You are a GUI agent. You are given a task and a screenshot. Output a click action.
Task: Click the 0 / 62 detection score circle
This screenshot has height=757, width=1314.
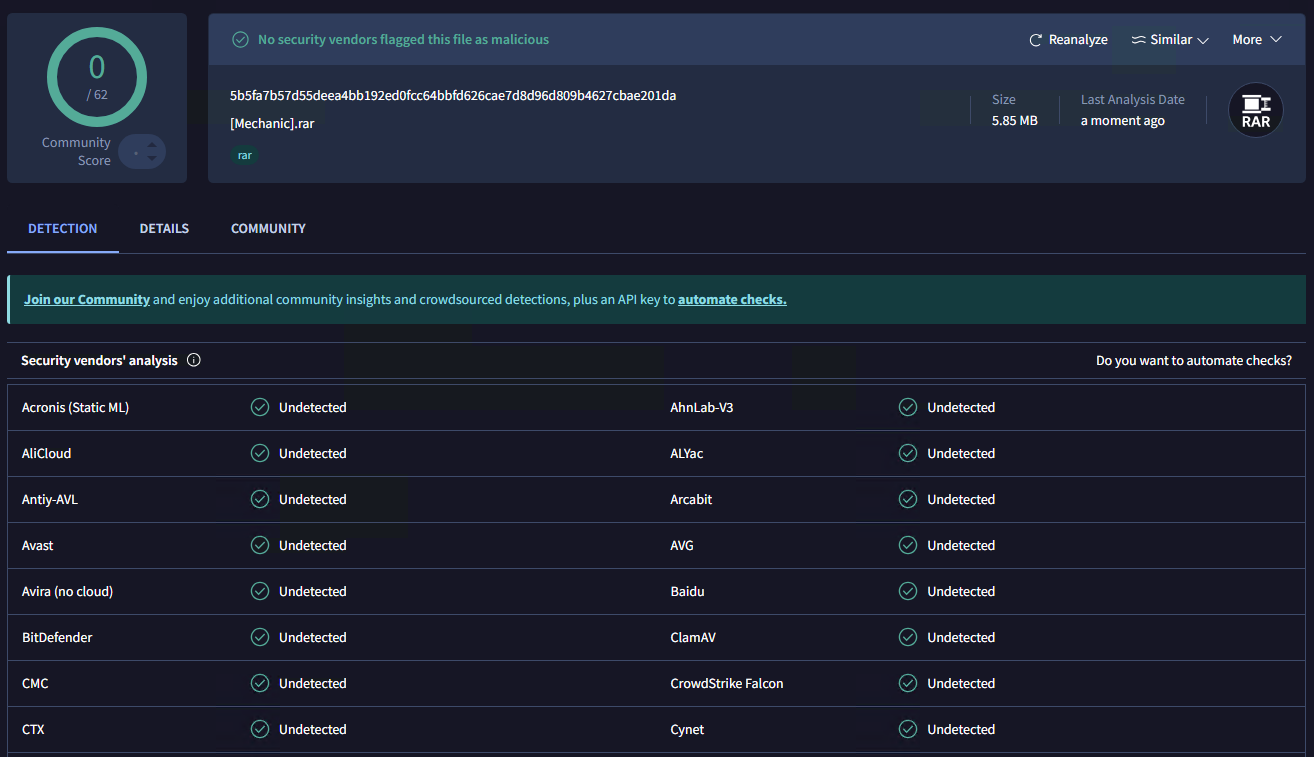97,77
